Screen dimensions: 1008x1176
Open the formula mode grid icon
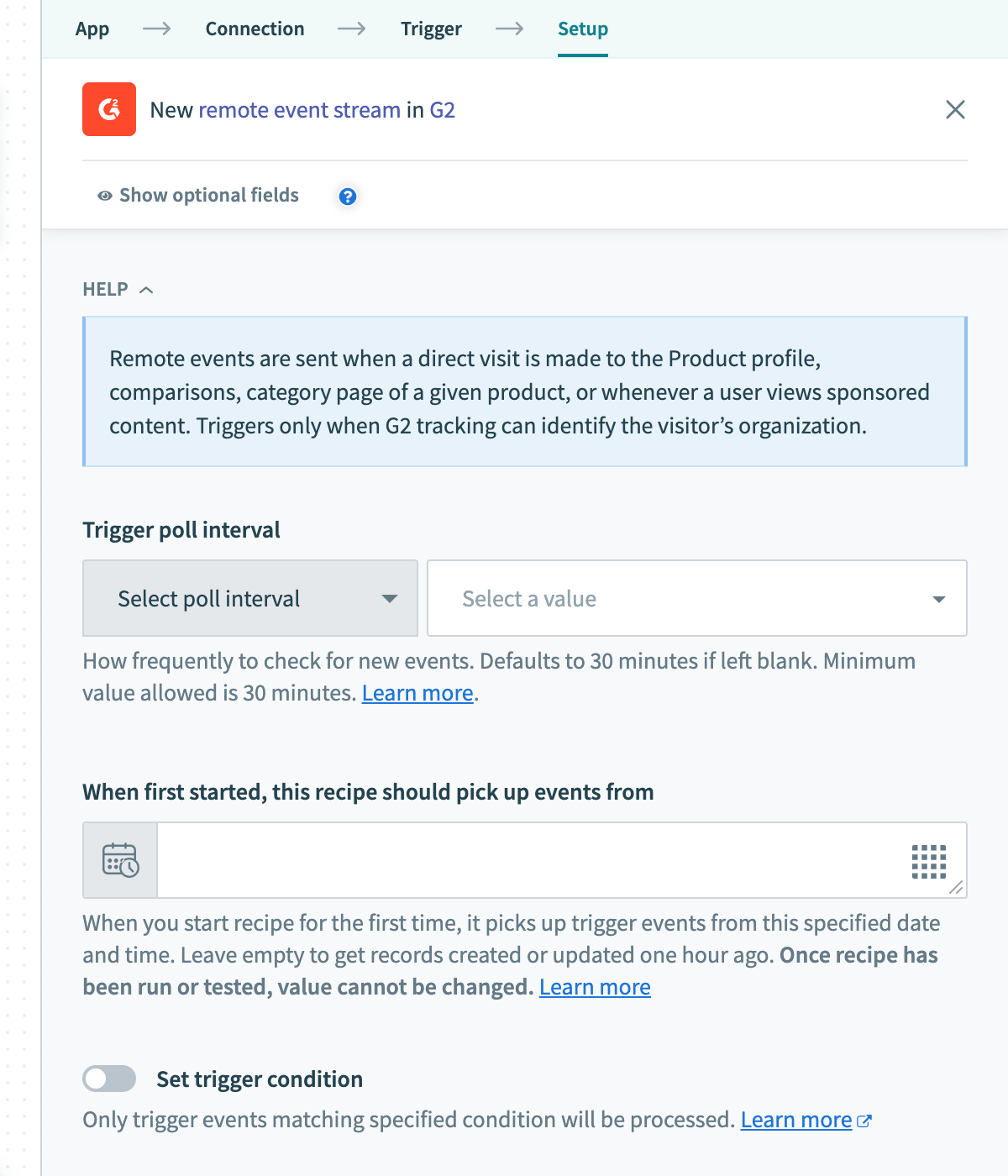point(928,861)
